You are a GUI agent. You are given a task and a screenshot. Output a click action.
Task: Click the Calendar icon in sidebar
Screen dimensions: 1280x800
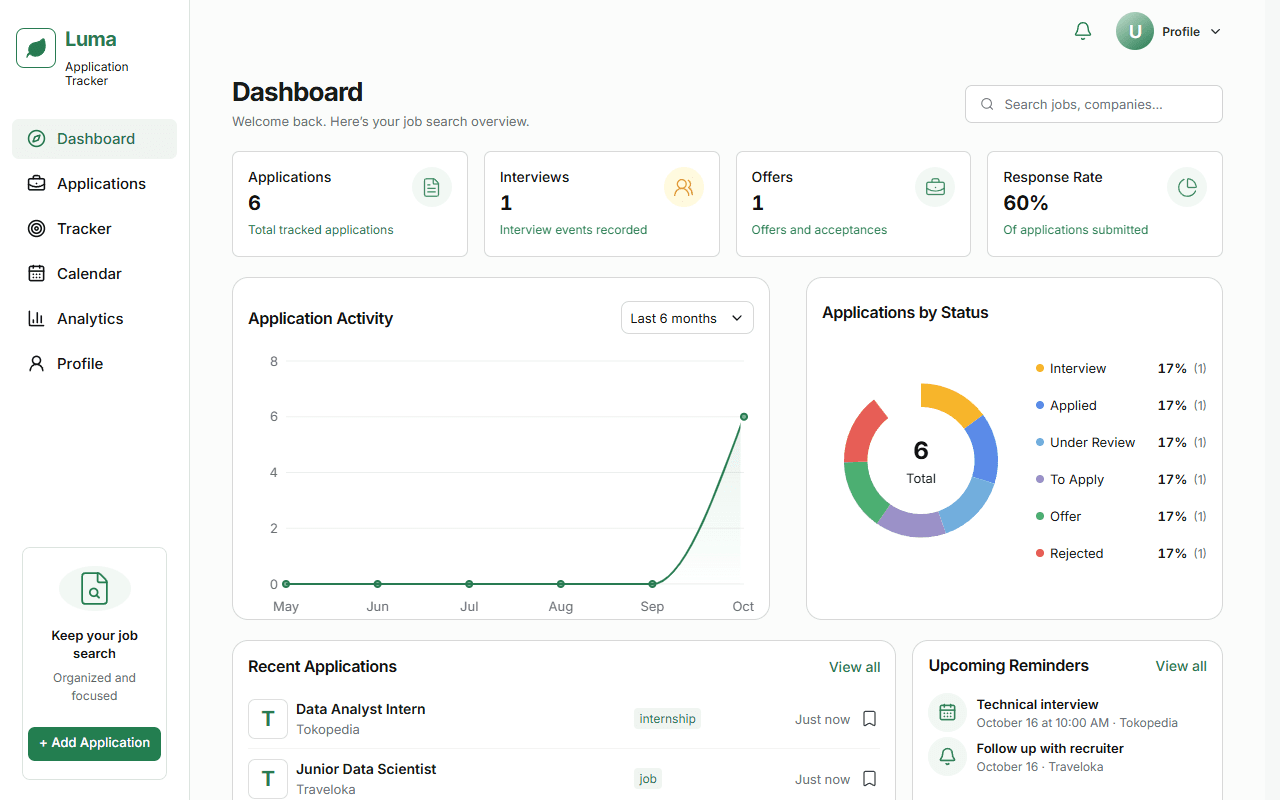click(x=36, y=274)
